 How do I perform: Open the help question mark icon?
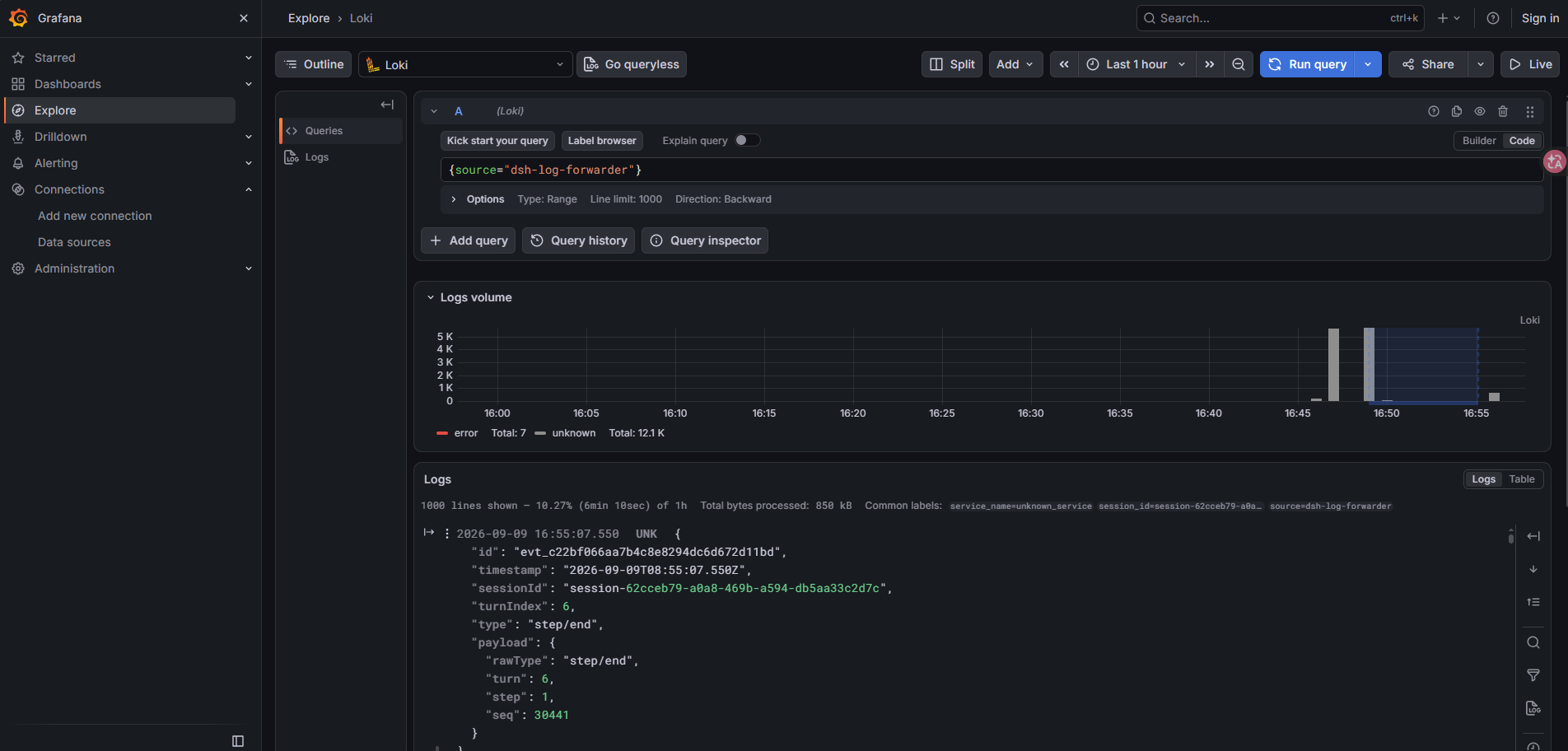(1493, 18)
